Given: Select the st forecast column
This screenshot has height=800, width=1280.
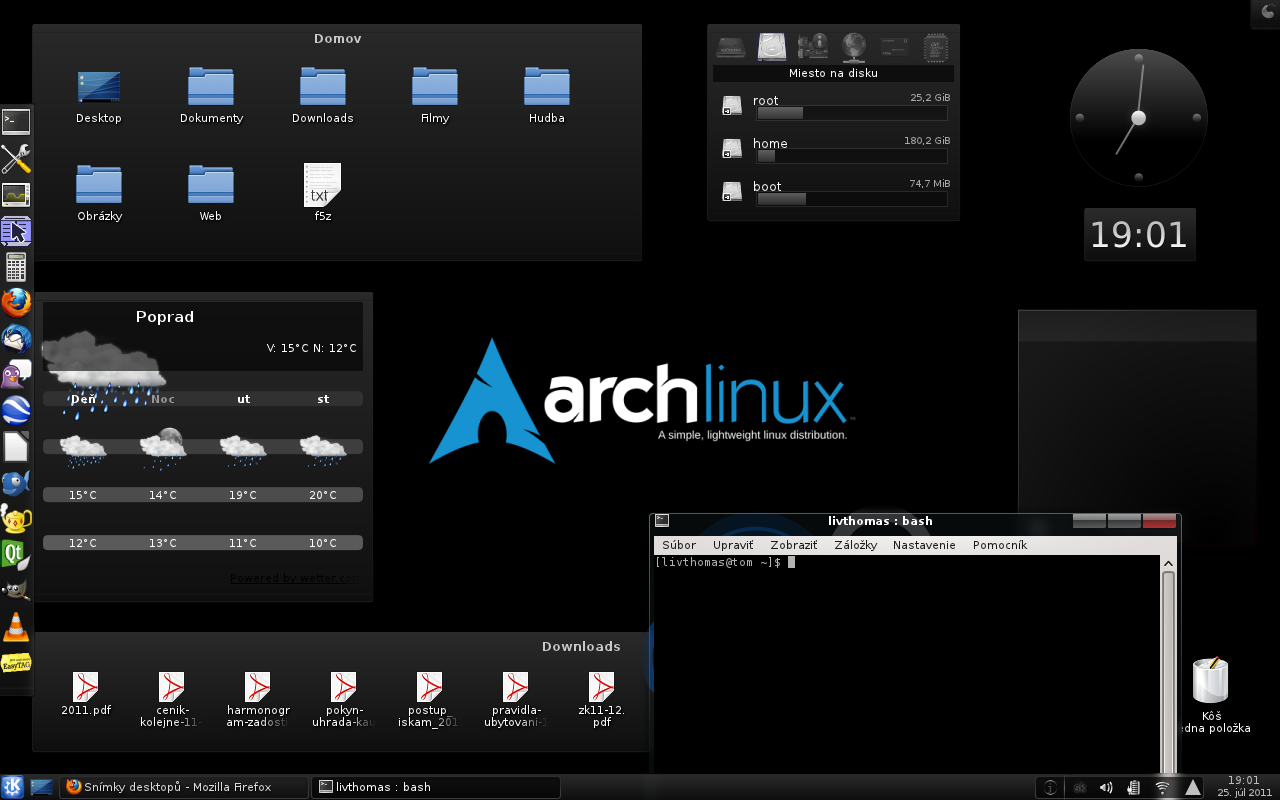Looking at the screenshot, I should (323, 399).
